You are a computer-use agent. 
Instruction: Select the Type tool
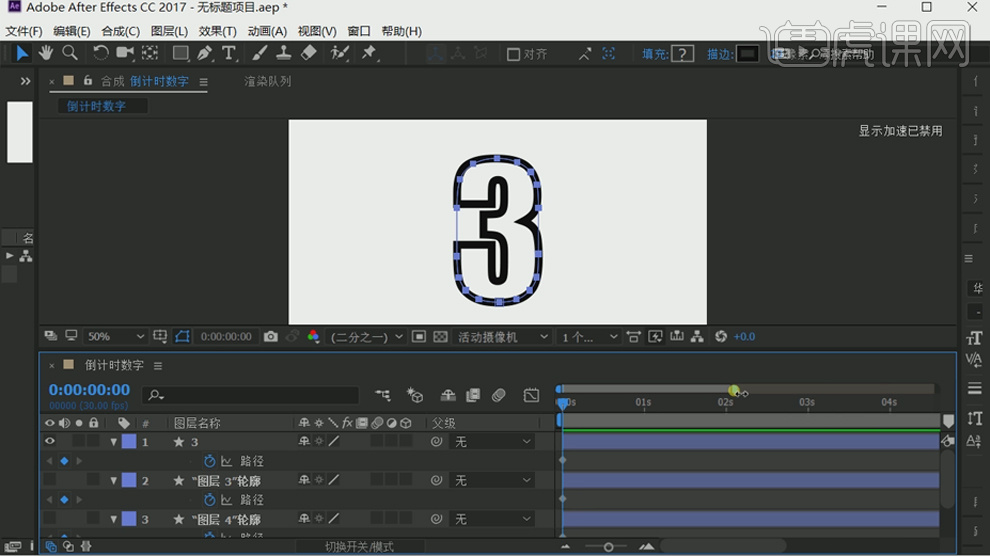click(x=229, y=53)
